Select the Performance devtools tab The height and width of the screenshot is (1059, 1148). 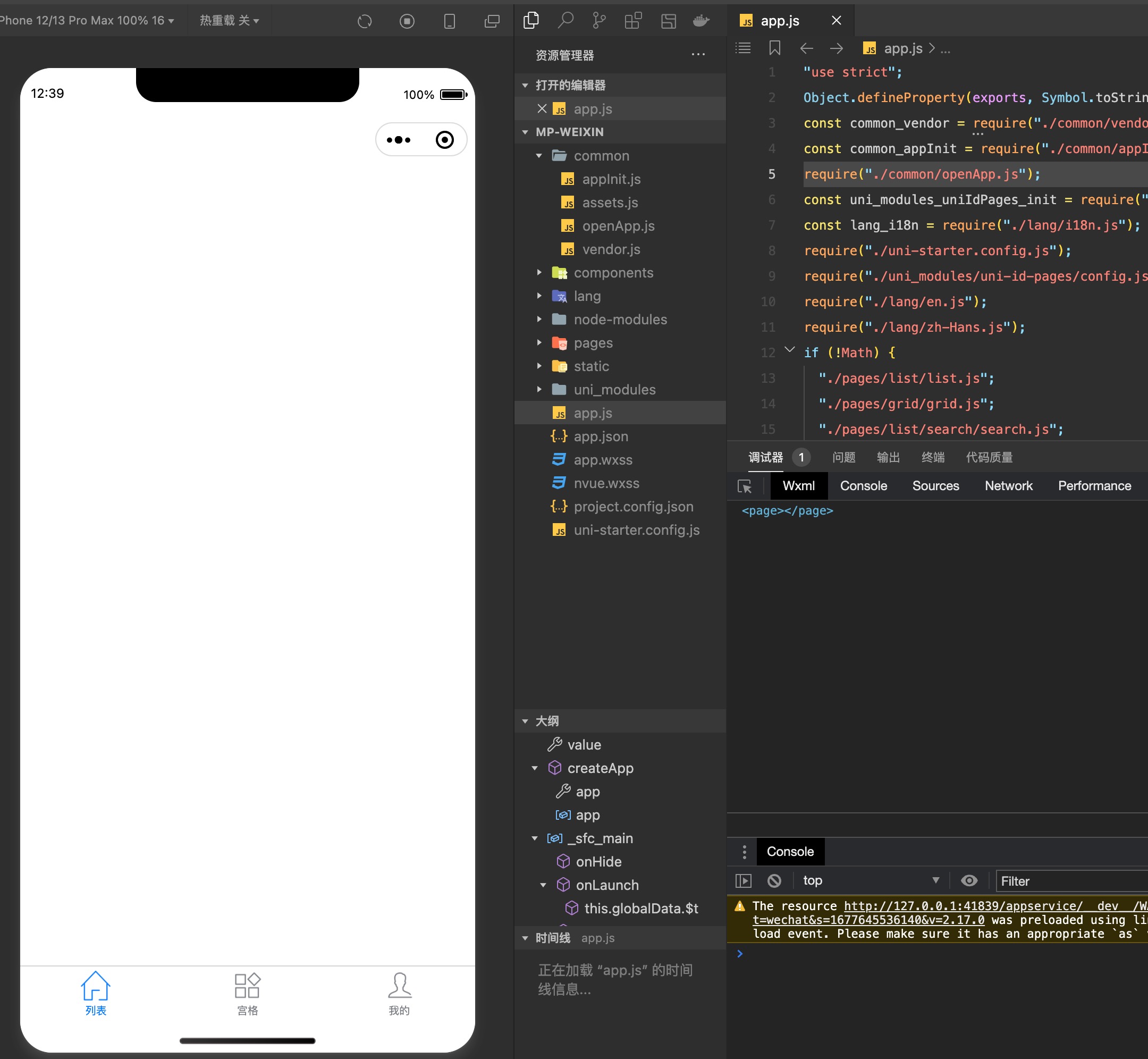[x=1094, y=486]
